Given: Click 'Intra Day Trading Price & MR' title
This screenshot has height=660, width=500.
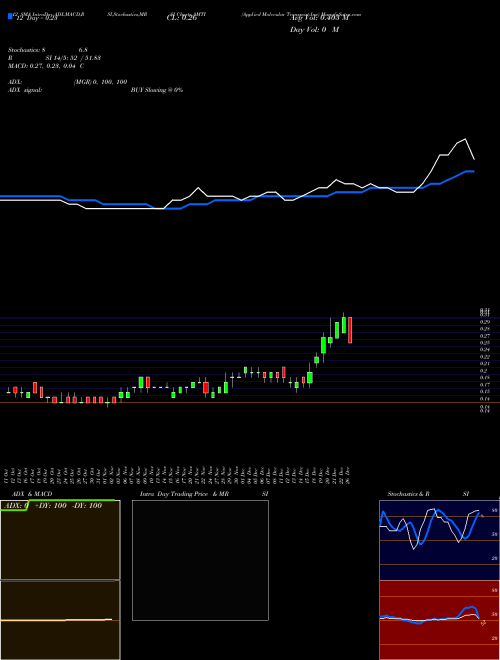Looking at the screenshot, I should point(184,494).
